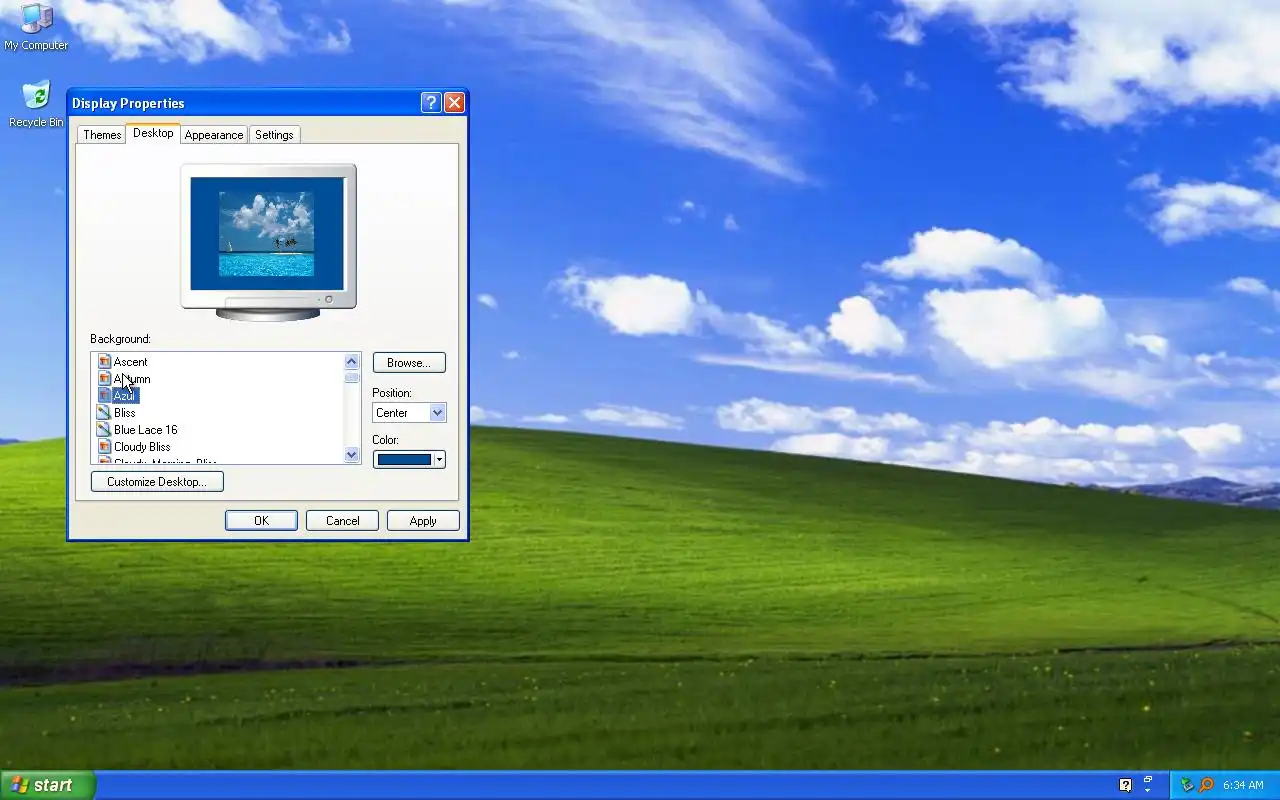The image size is (1280, 800).
Task: Select the Recycle Bin desktop icon
Action: [x=36, y=104]
